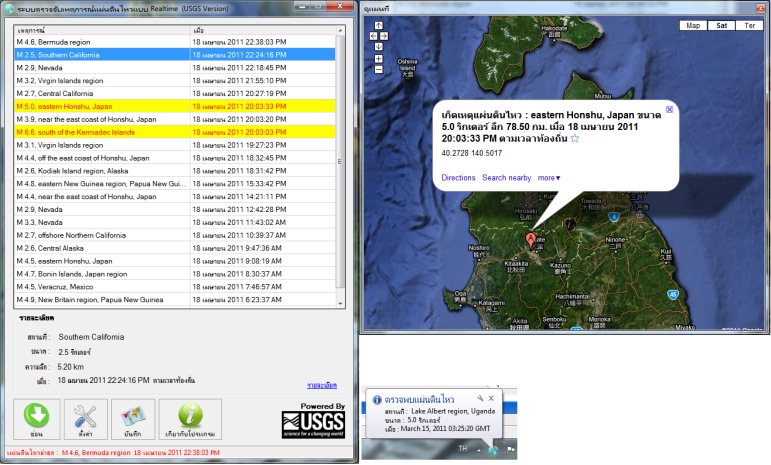Pan the map up with the arrow
This screenshot has width=771, height=465.
(379, 26)
